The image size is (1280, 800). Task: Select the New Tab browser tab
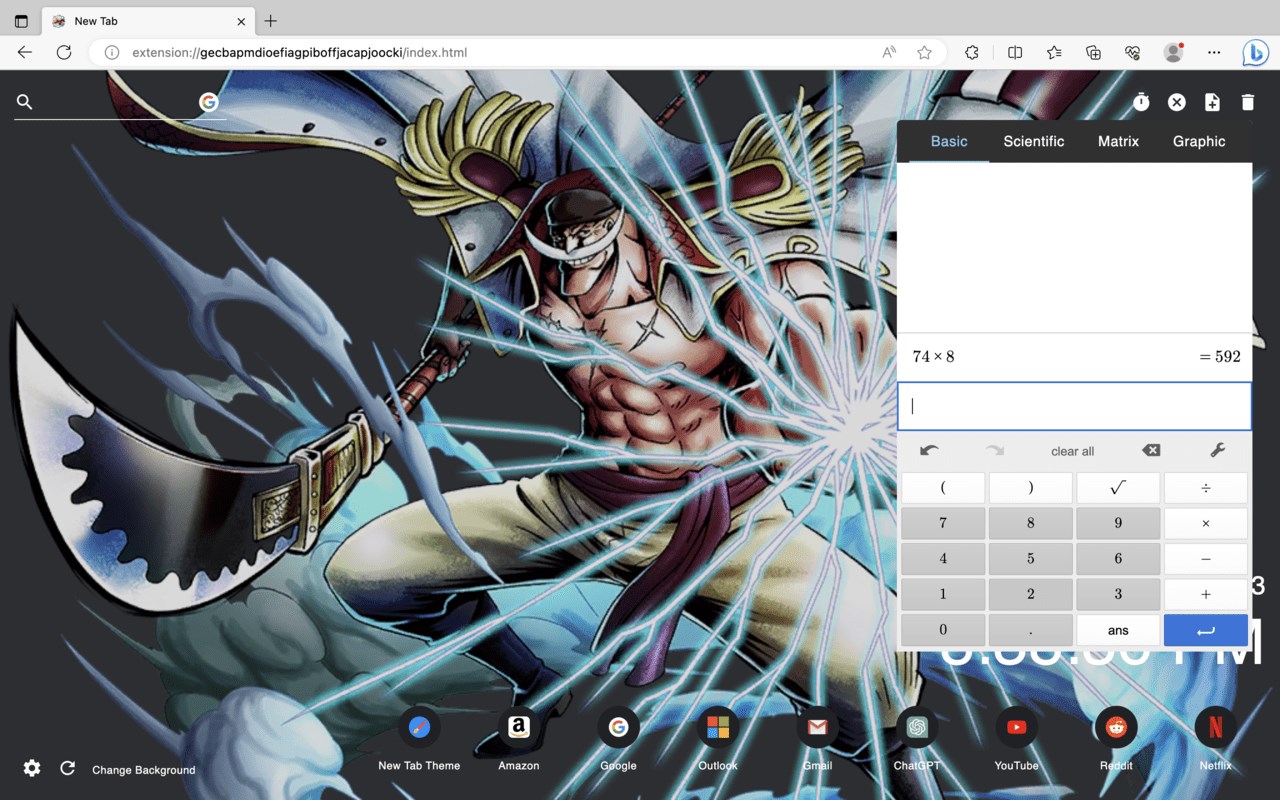pos(148,21)
